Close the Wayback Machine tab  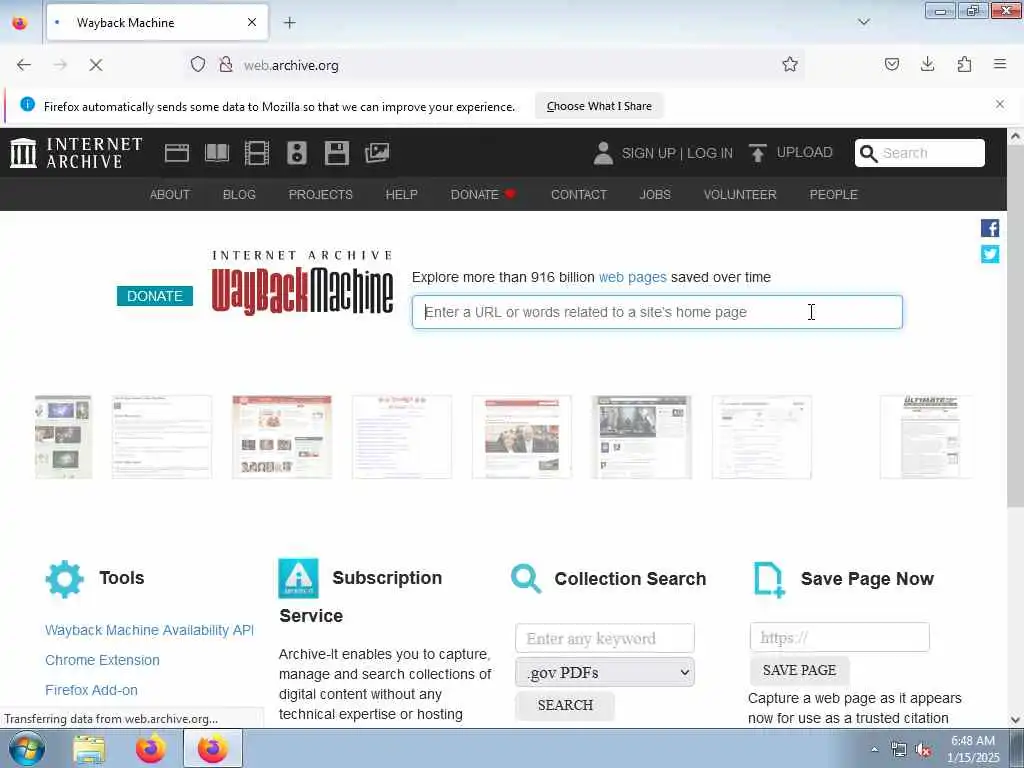pos(252,23)
